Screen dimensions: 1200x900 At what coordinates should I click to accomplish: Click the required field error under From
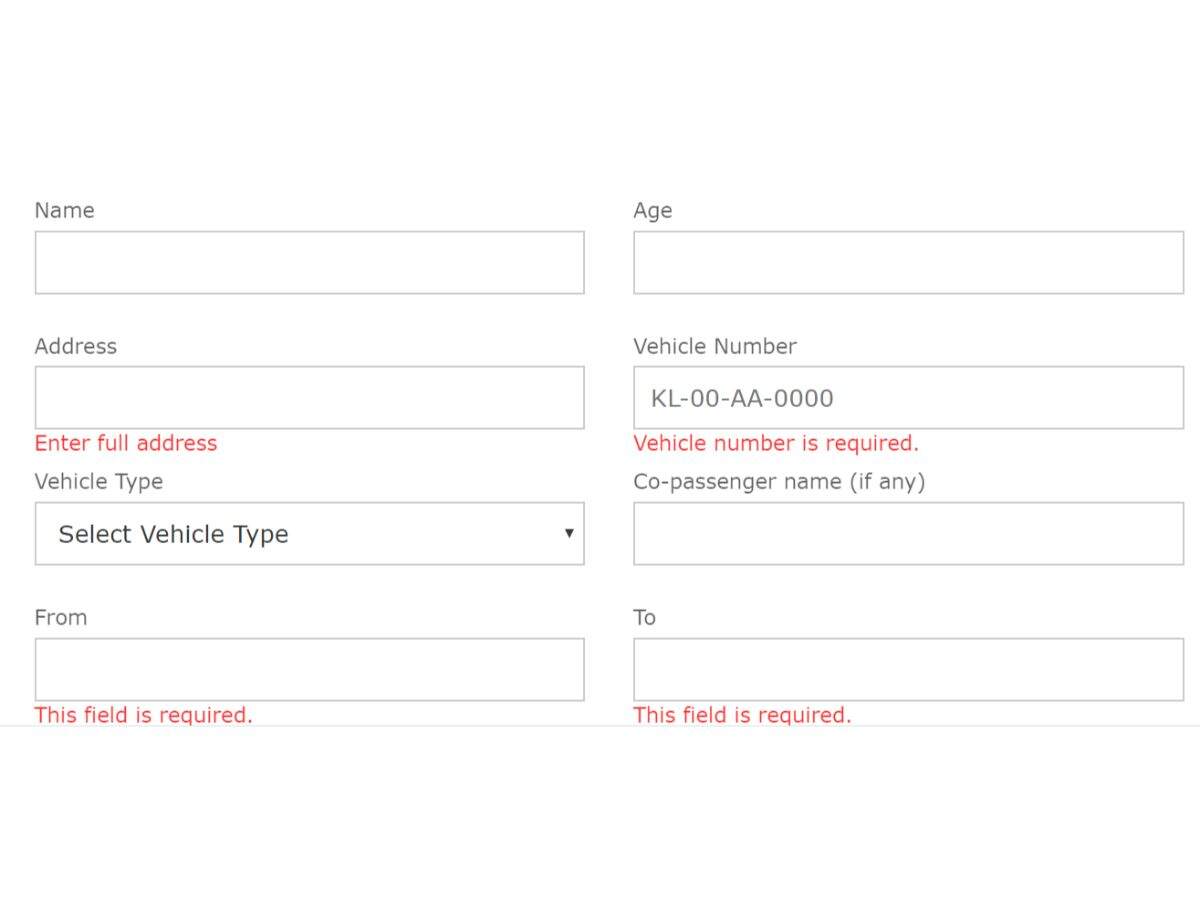coord(143,715)
